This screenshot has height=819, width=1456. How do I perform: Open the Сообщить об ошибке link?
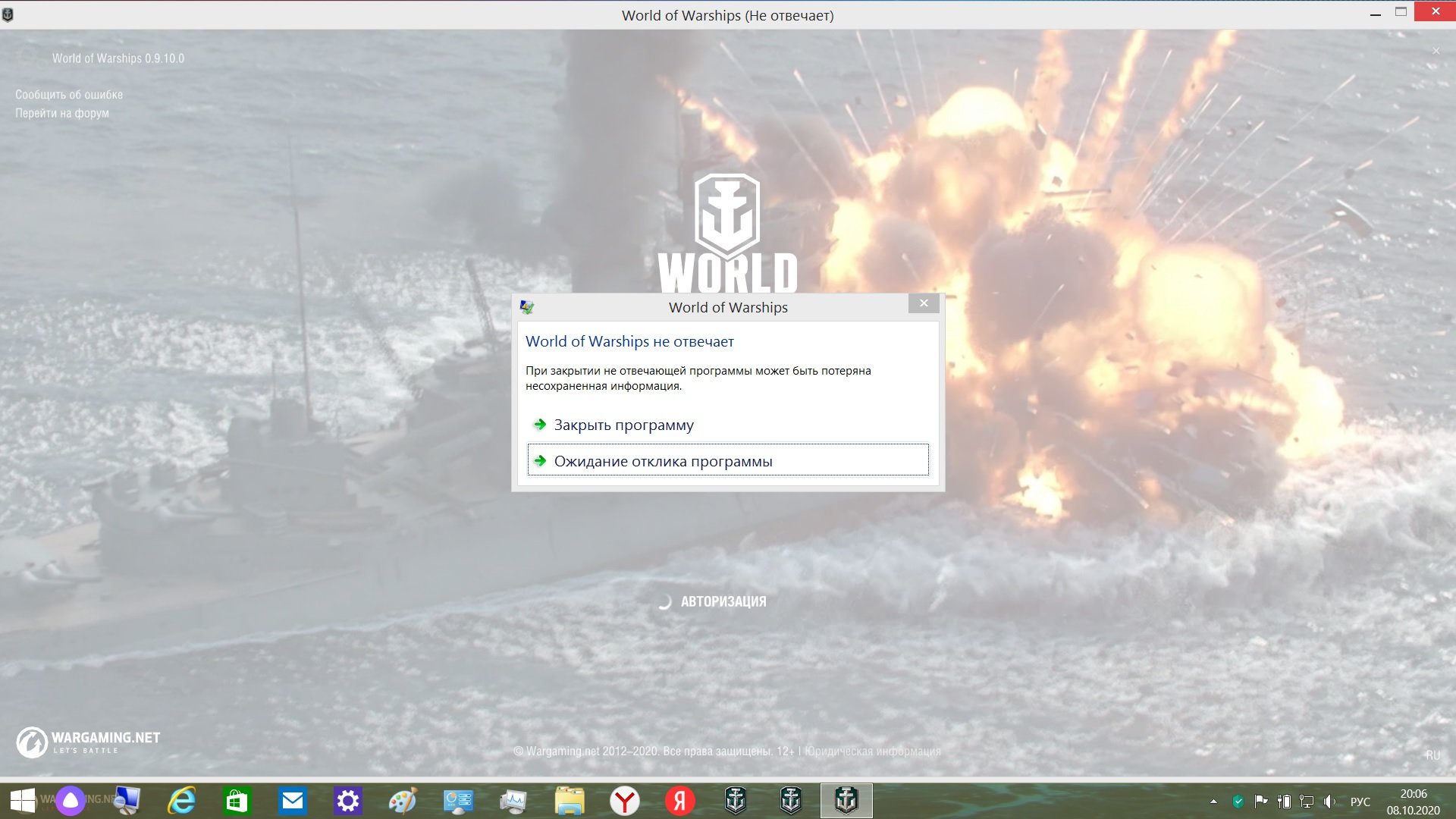click(69, 95)
